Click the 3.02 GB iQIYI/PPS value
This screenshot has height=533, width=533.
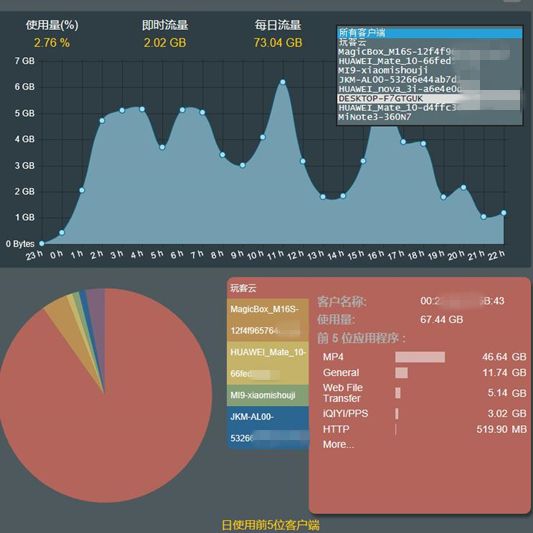pos(507,414)
